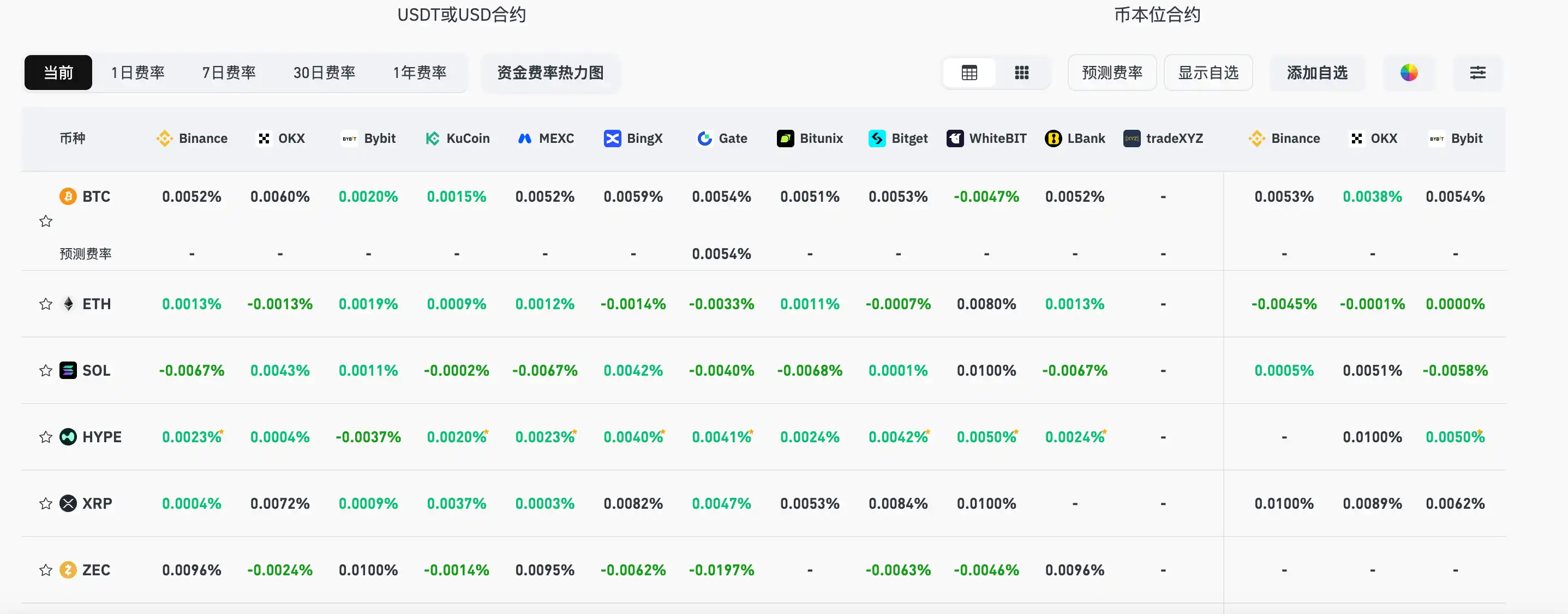Click OKX logo in USDT contracts header

pyautogui.click(x=264, y=139)
